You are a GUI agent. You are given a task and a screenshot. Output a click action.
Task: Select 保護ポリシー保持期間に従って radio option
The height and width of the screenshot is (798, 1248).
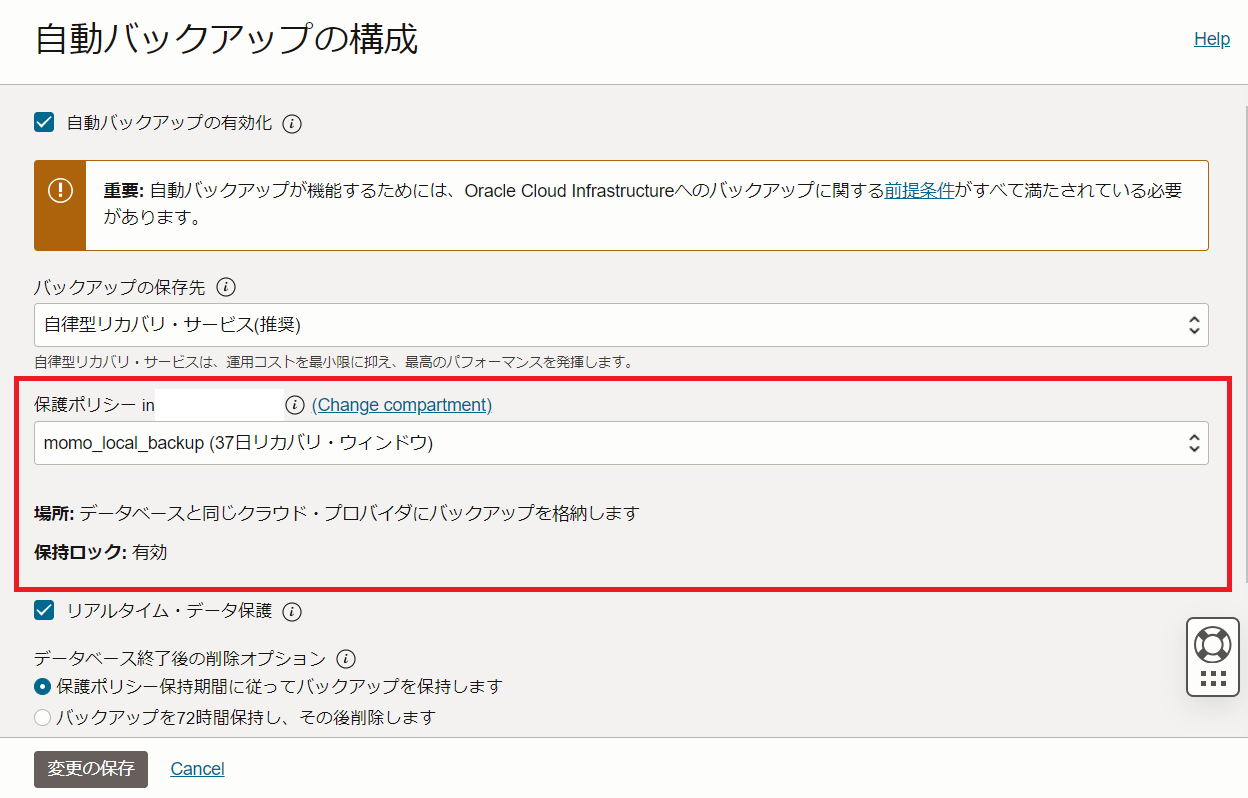42,687
